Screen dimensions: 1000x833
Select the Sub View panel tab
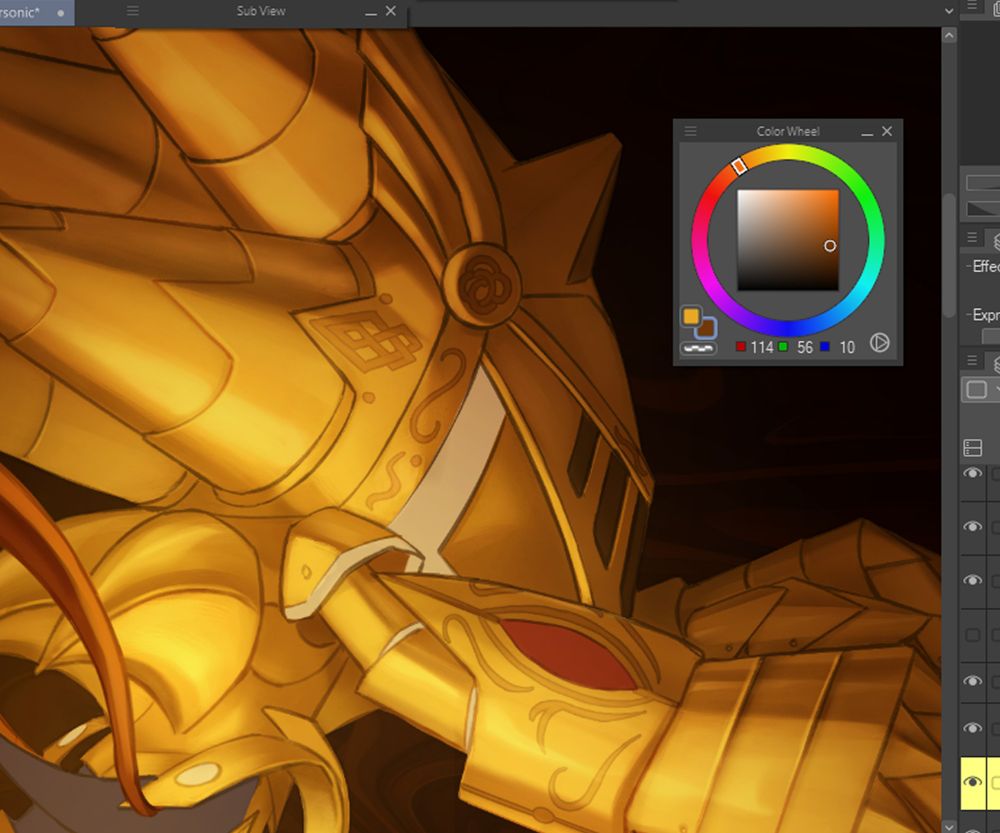(261, 11)
